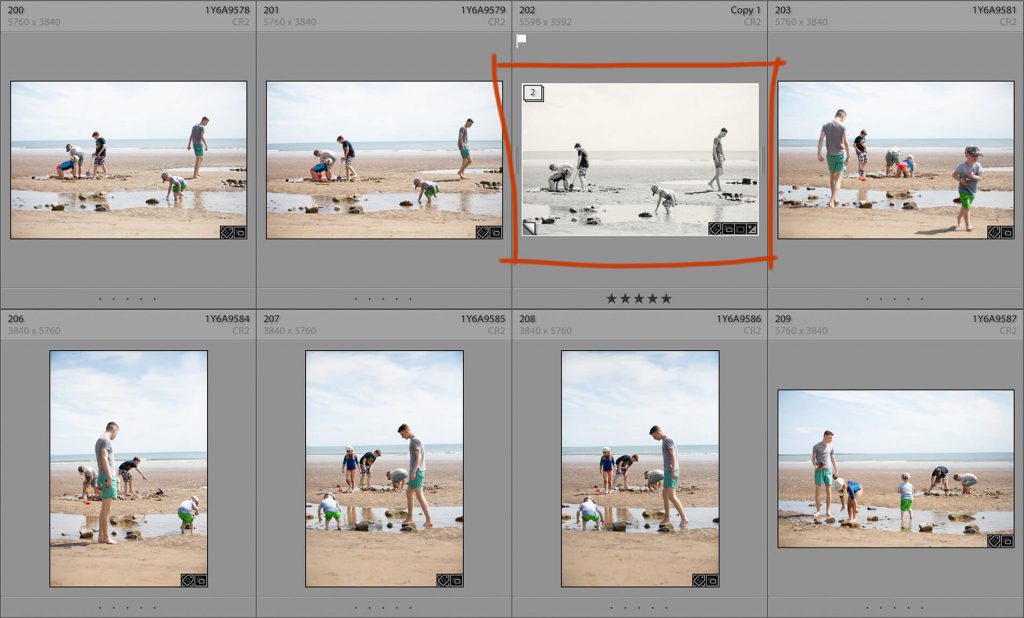Click the index number 202
This screenshot has height=618, width=1024.
tap(527, 10)
